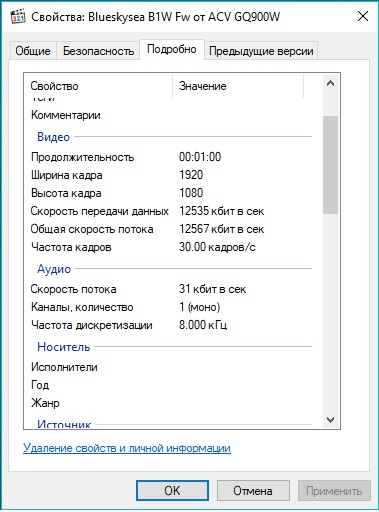Click the Свойство column header

(x=98, y=86)
